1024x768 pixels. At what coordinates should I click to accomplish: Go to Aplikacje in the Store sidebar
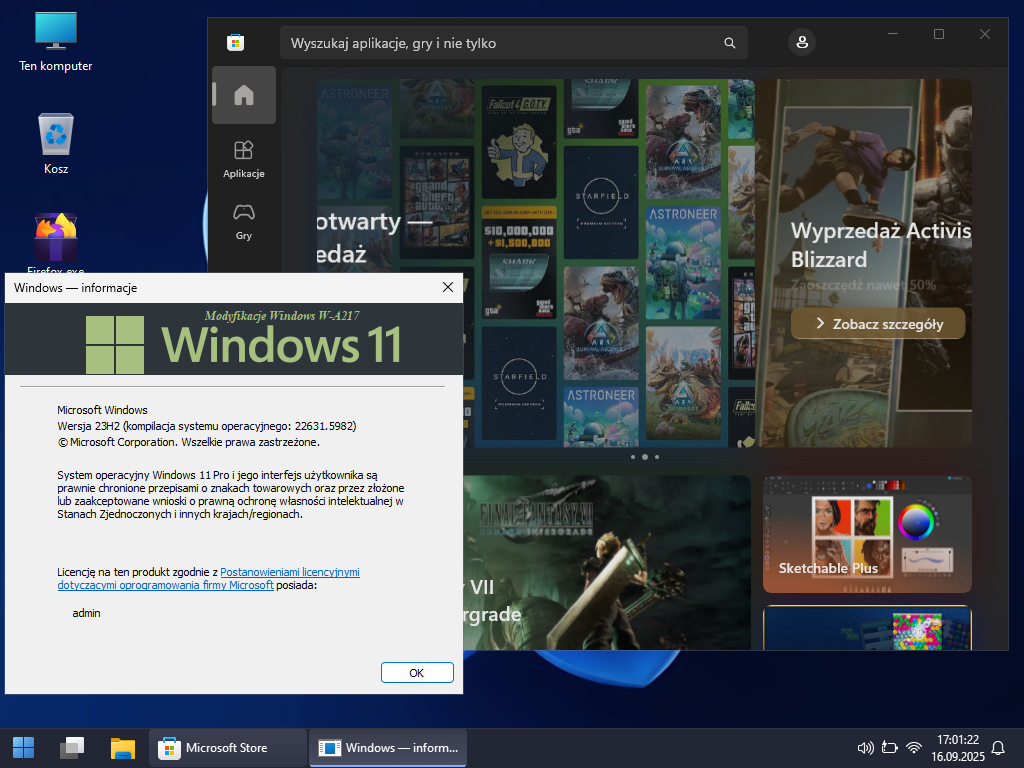coord(243,158)
